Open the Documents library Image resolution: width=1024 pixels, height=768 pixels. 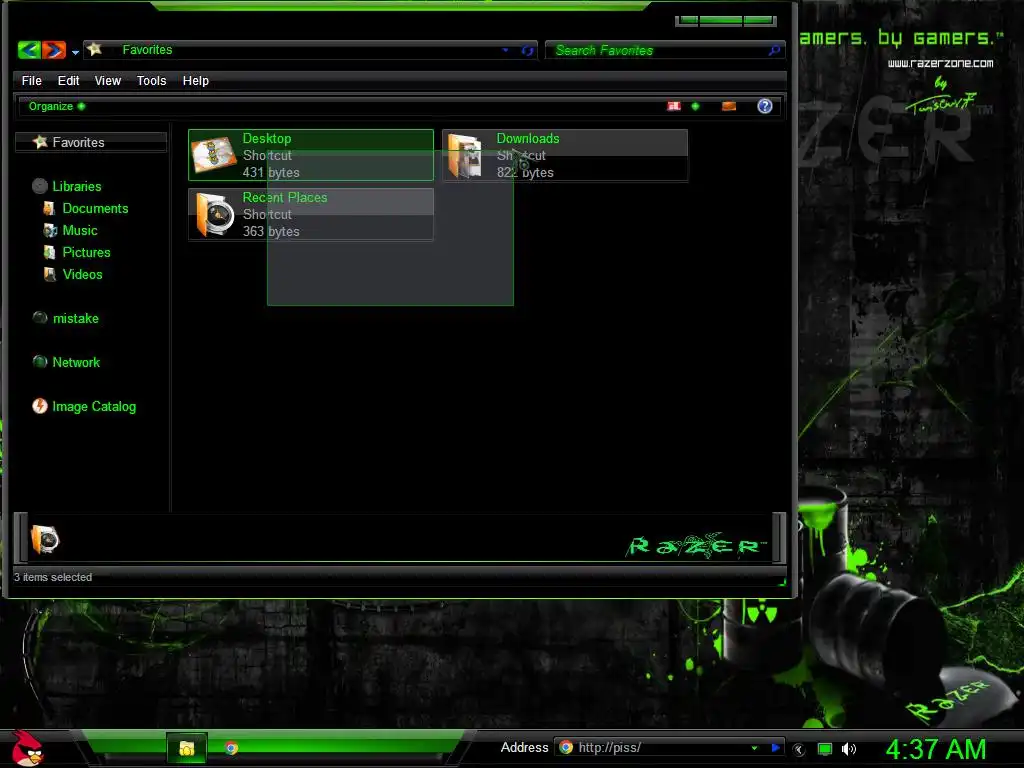click(x=95, y=208)
